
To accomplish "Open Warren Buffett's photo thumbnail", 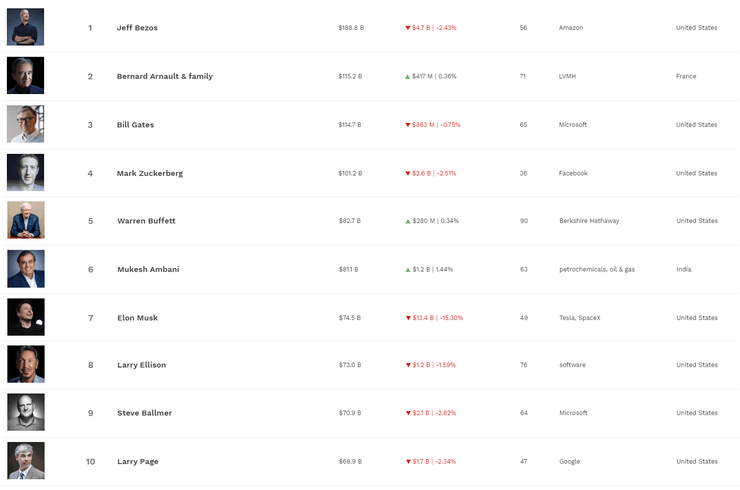I will [25, 221].
